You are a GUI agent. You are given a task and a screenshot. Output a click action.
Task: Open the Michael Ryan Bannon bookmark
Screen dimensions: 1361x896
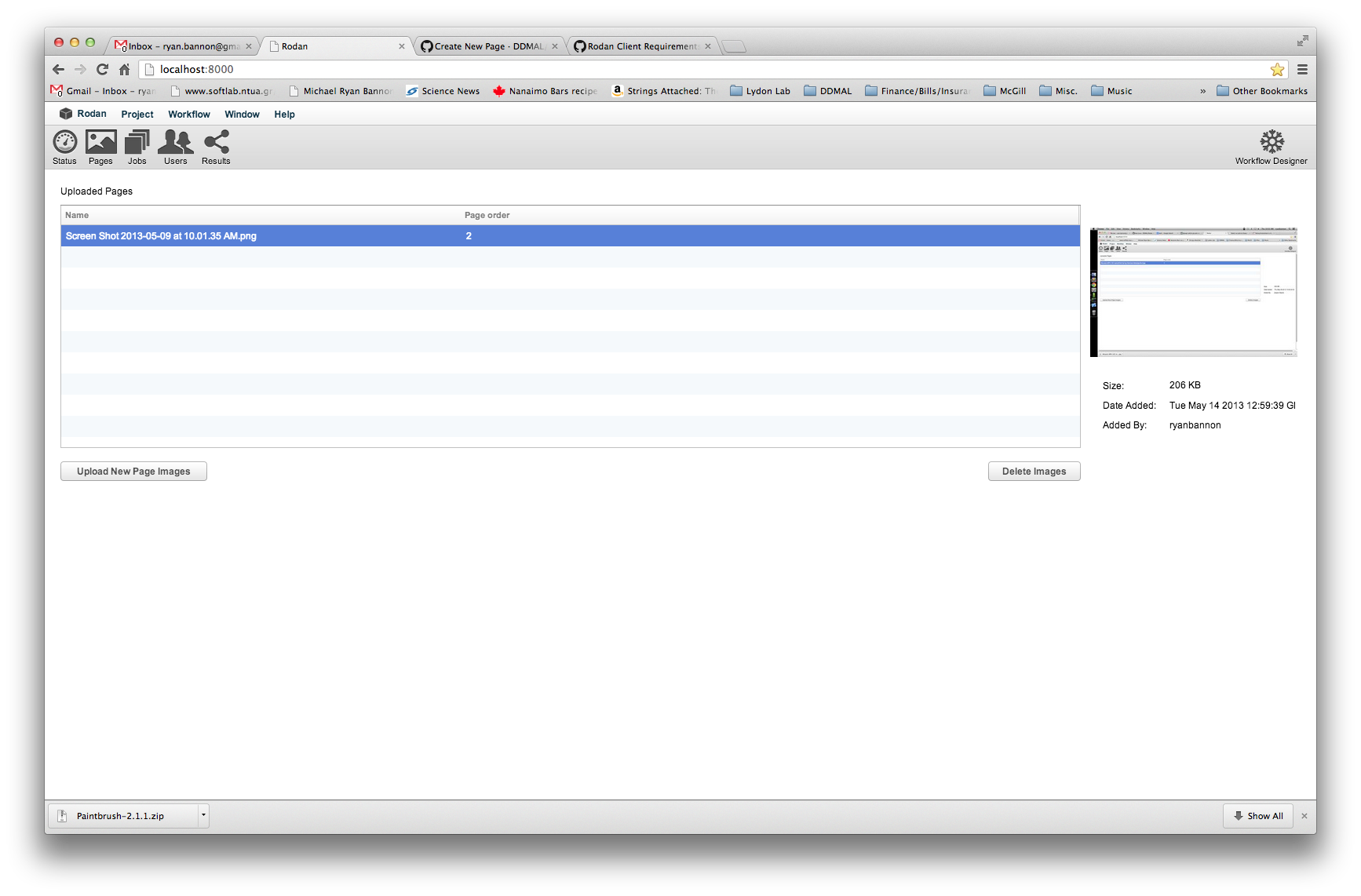click(341, 91)
